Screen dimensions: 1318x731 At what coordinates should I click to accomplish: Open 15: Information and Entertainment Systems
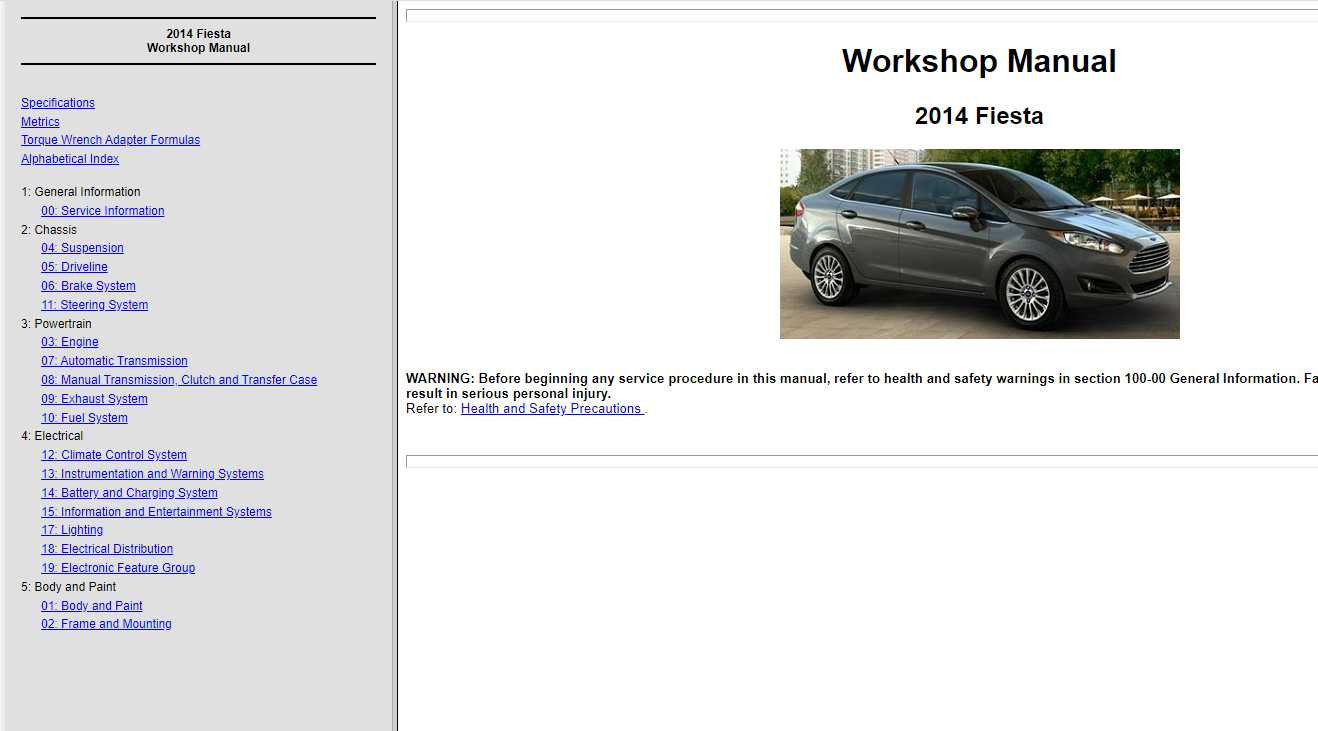[x=156, y=512]
